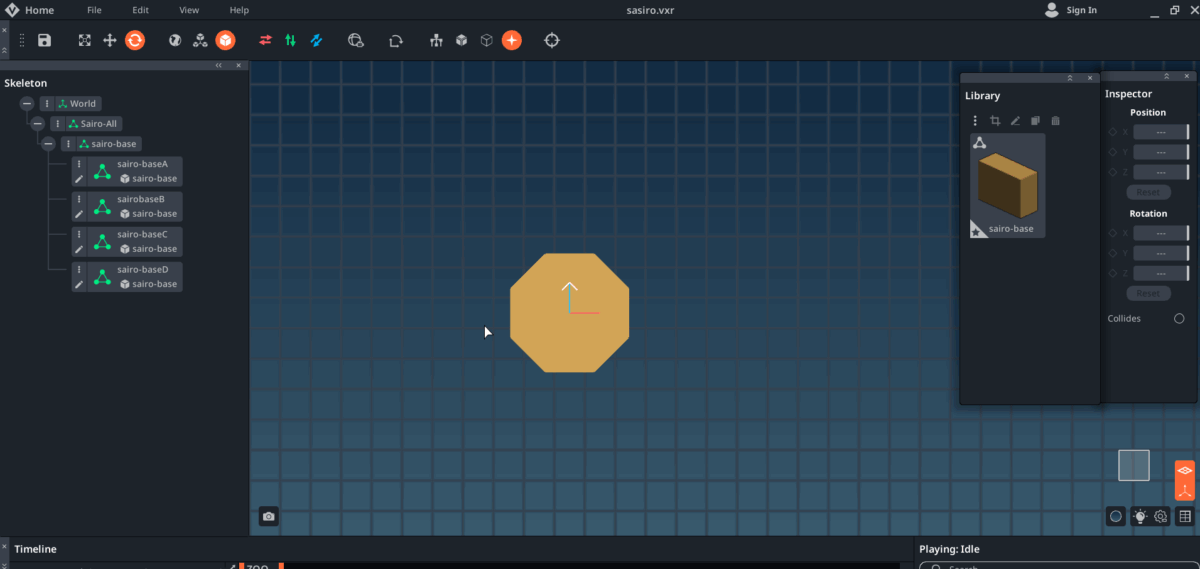Toggle the circle shading mode button in the viewport
Screen dimensions: 1200x569
click(1116, 516)
